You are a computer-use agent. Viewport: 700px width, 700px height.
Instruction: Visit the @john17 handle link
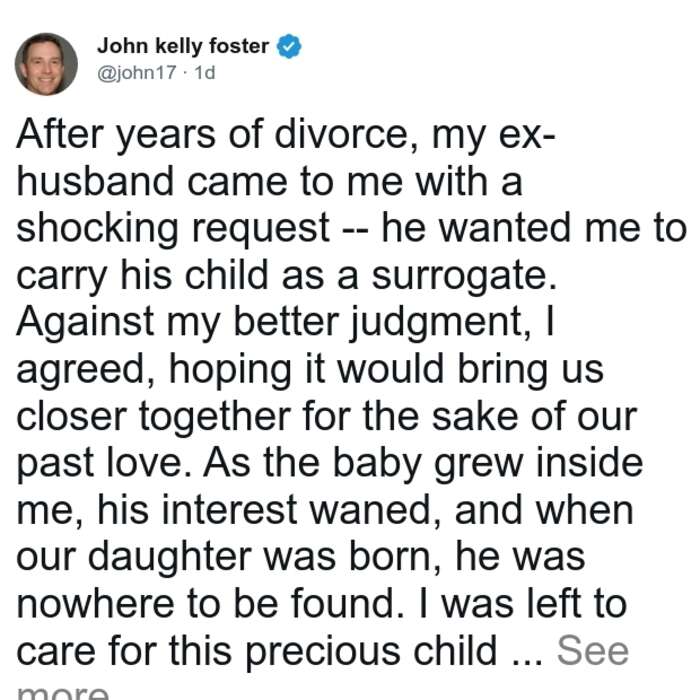tap(137, 73)
